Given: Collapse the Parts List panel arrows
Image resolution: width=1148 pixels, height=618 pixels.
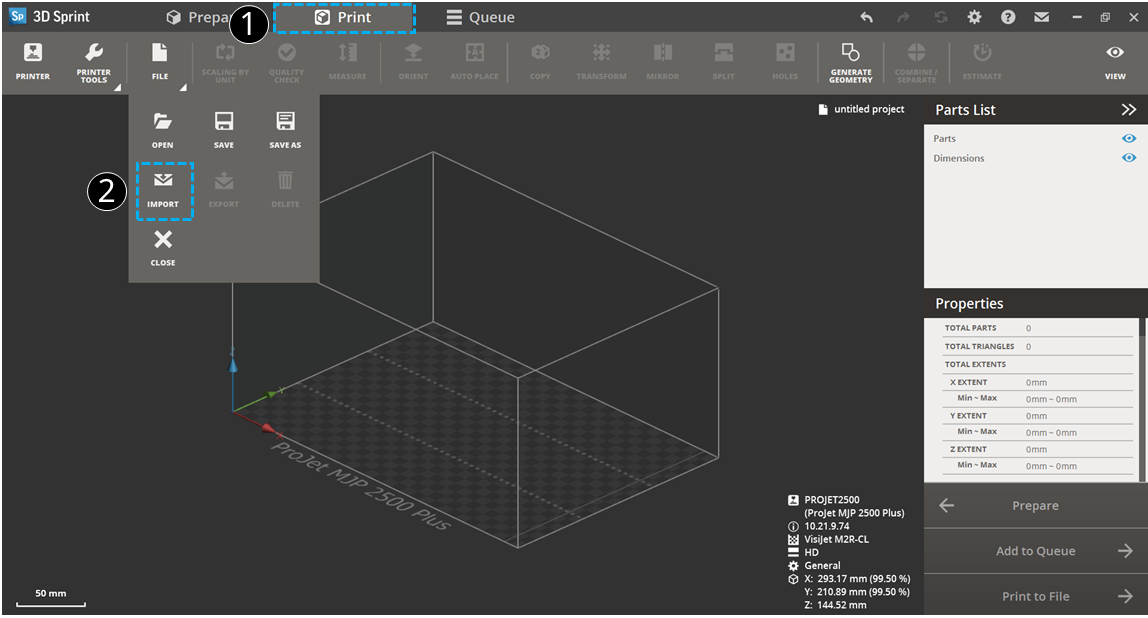Looking at the screenshot, I should pos(1129,110).
